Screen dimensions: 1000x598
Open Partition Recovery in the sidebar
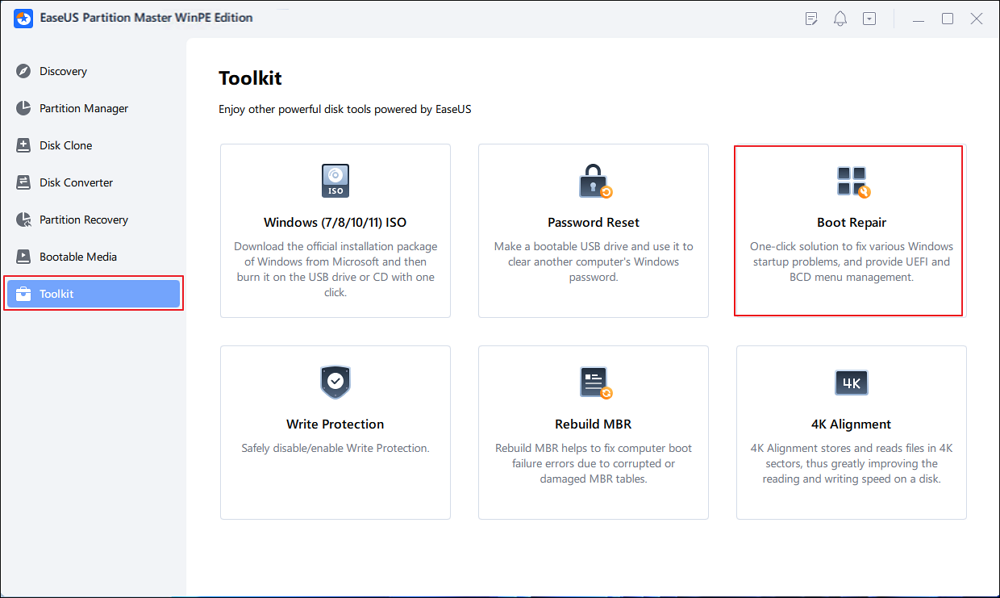[83, 219]
